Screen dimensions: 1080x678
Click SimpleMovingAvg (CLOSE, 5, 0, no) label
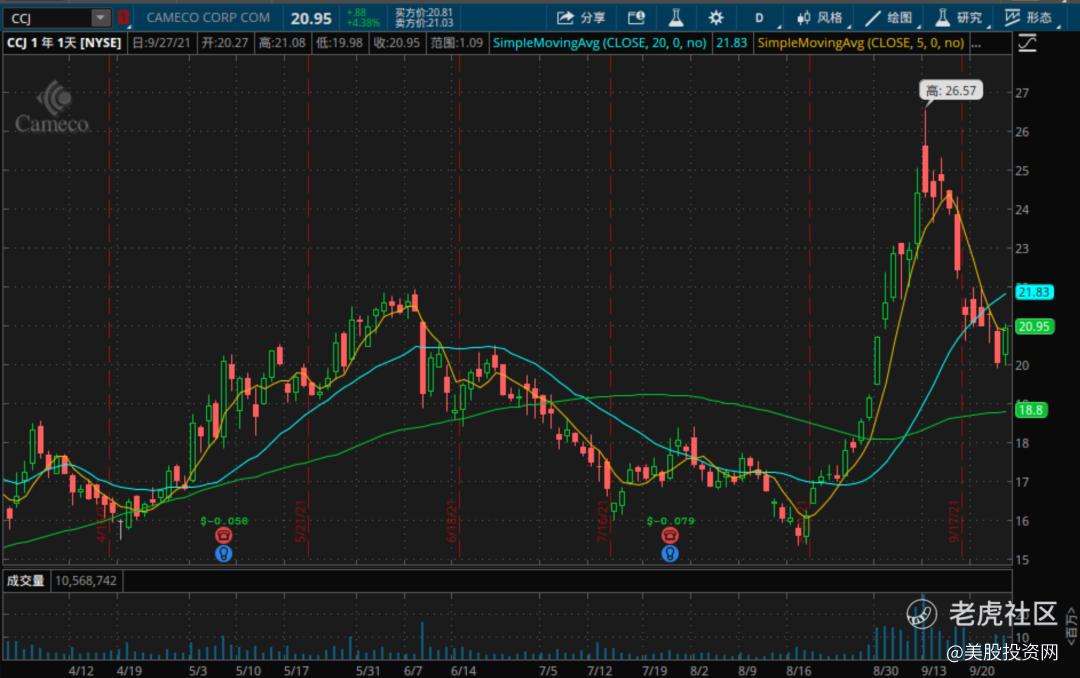pyautogui.click(x=860, y=43)
